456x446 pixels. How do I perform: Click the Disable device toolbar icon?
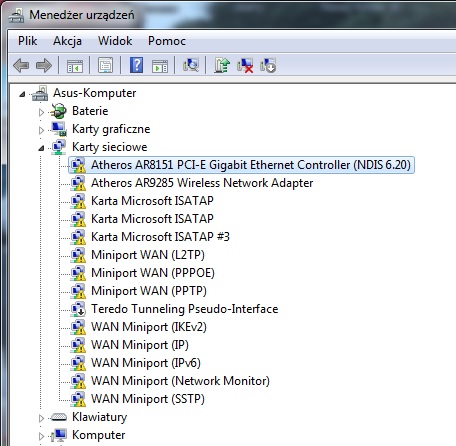click(268, 65)
